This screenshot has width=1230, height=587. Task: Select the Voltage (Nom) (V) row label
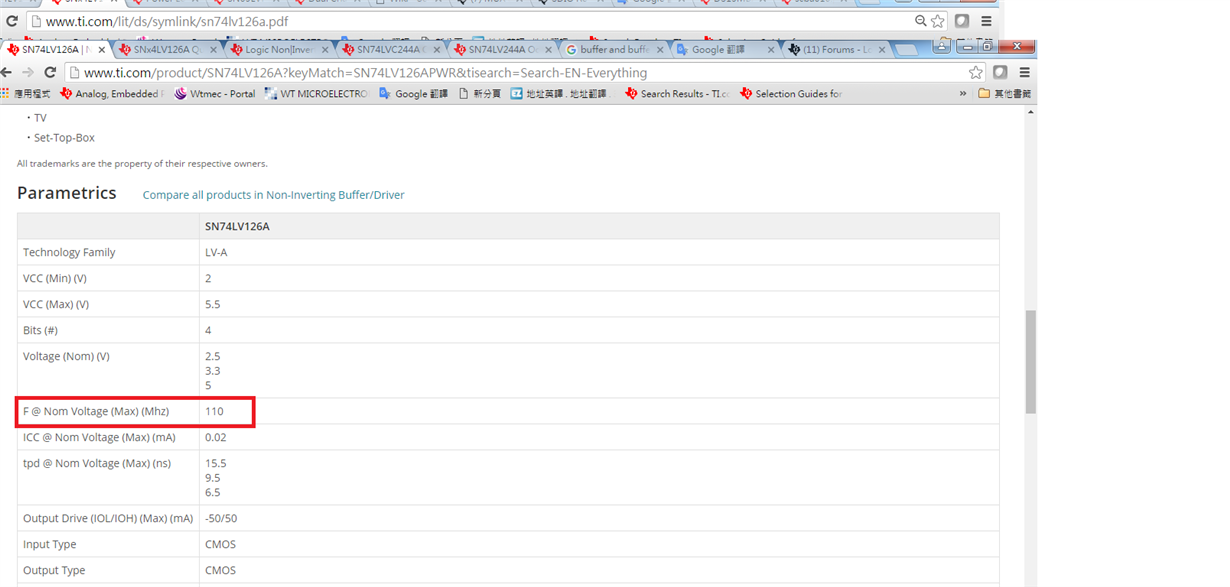pyautogui.click(x=66, y=356)
